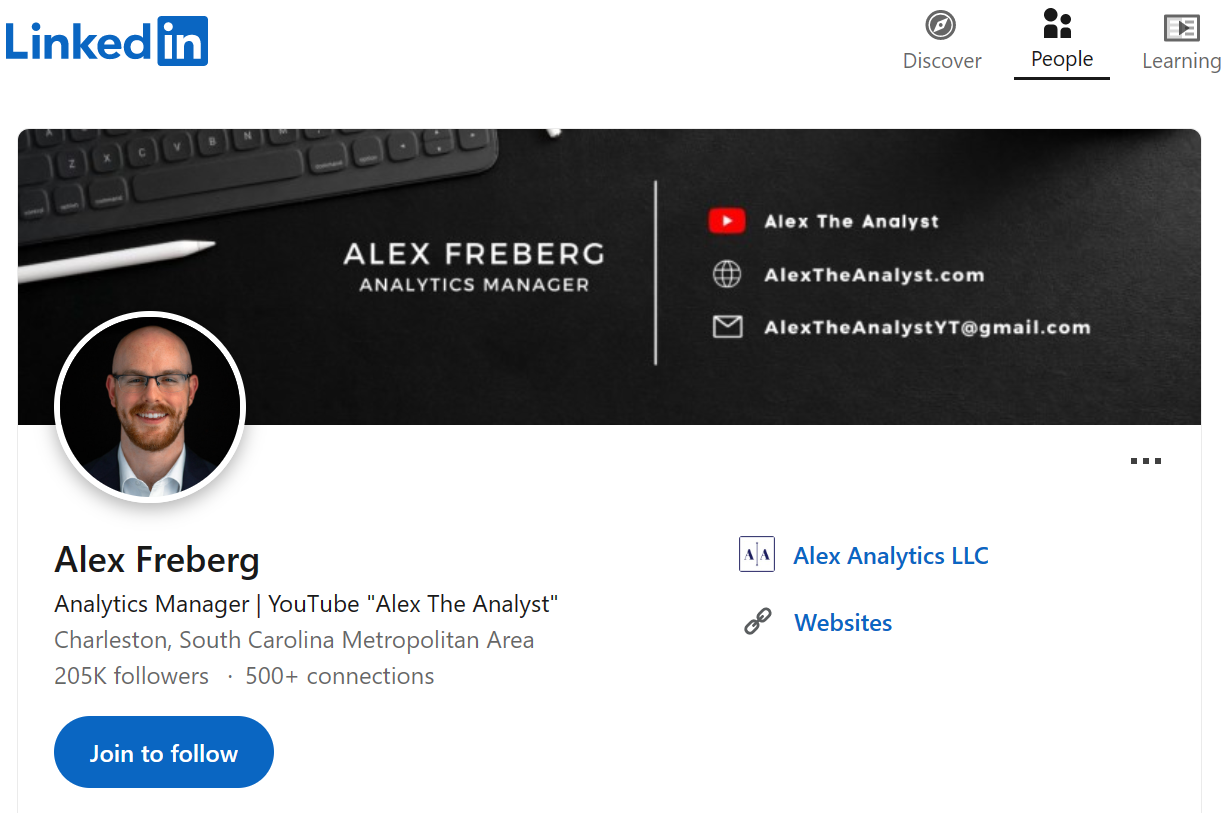Click the Discover compass icon
Image resolution: width=1222 pixels, height=813 pixels.
941,25
